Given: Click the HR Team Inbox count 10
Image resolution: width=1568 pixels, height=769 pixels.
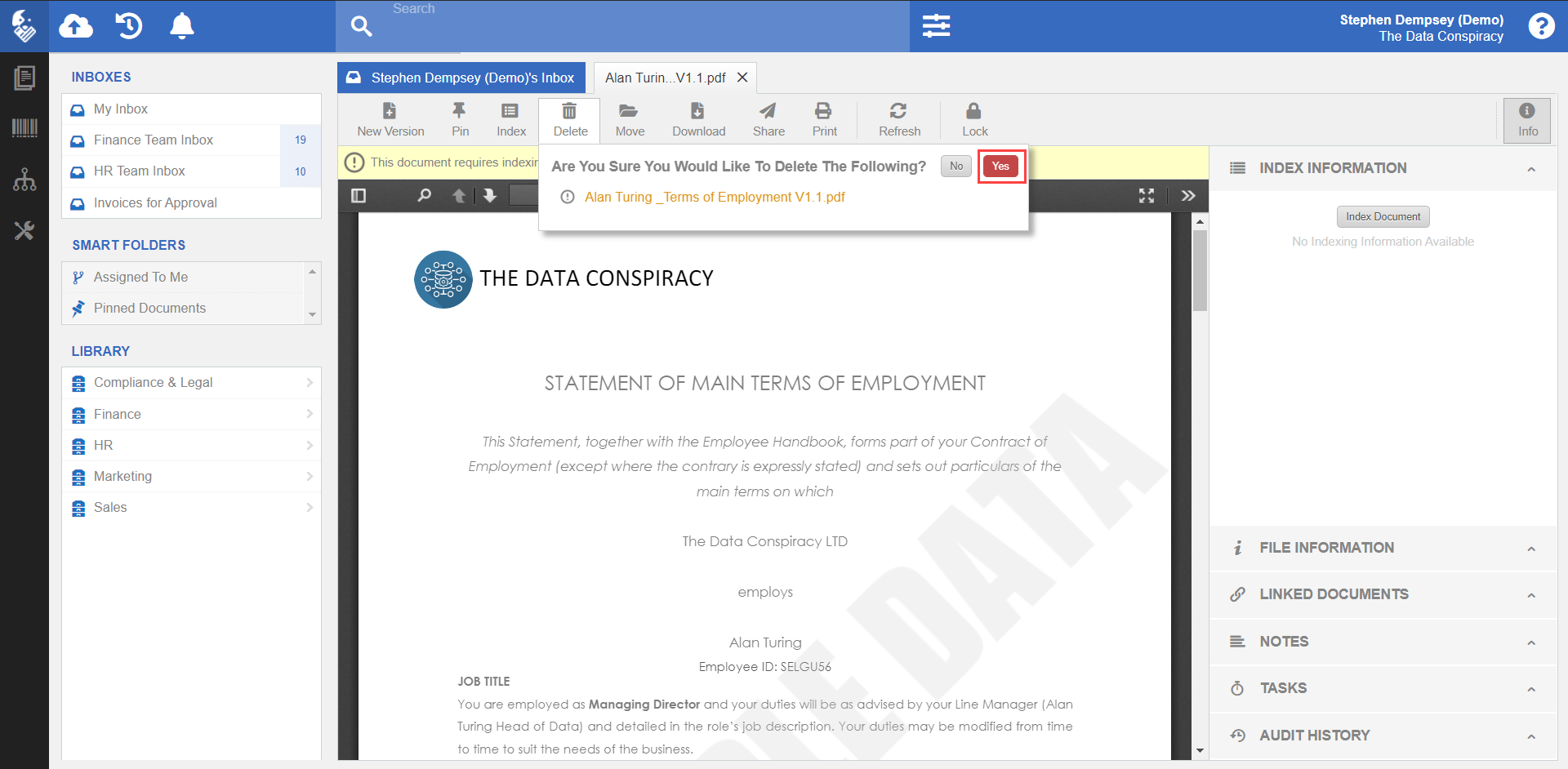Looking at the screenshot, I should pos(301,171).
